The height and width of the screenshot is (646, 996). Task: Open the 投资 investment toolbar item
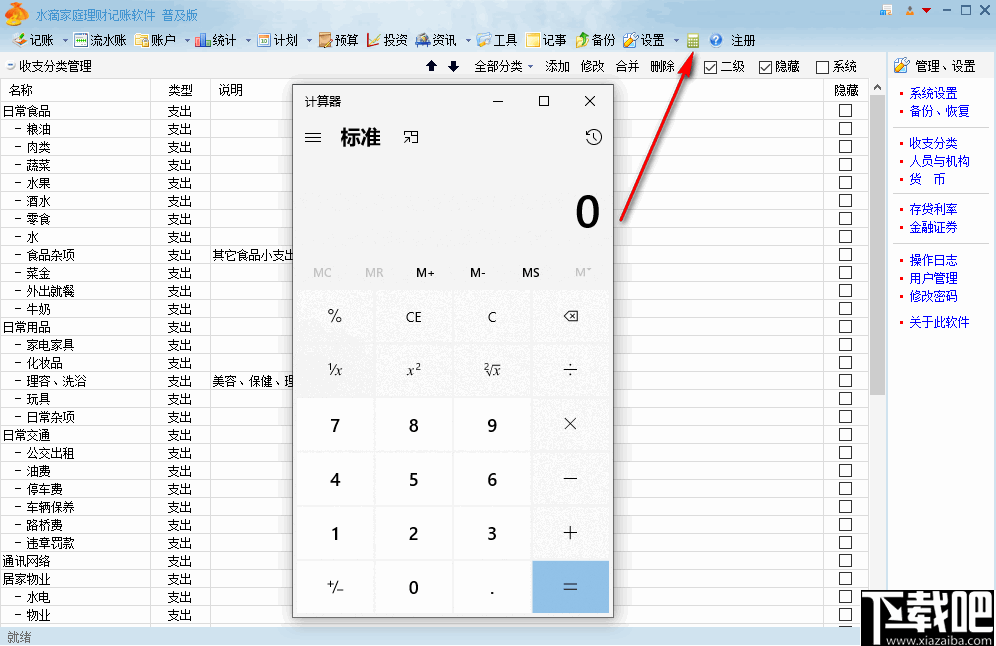tap(387, 41)
